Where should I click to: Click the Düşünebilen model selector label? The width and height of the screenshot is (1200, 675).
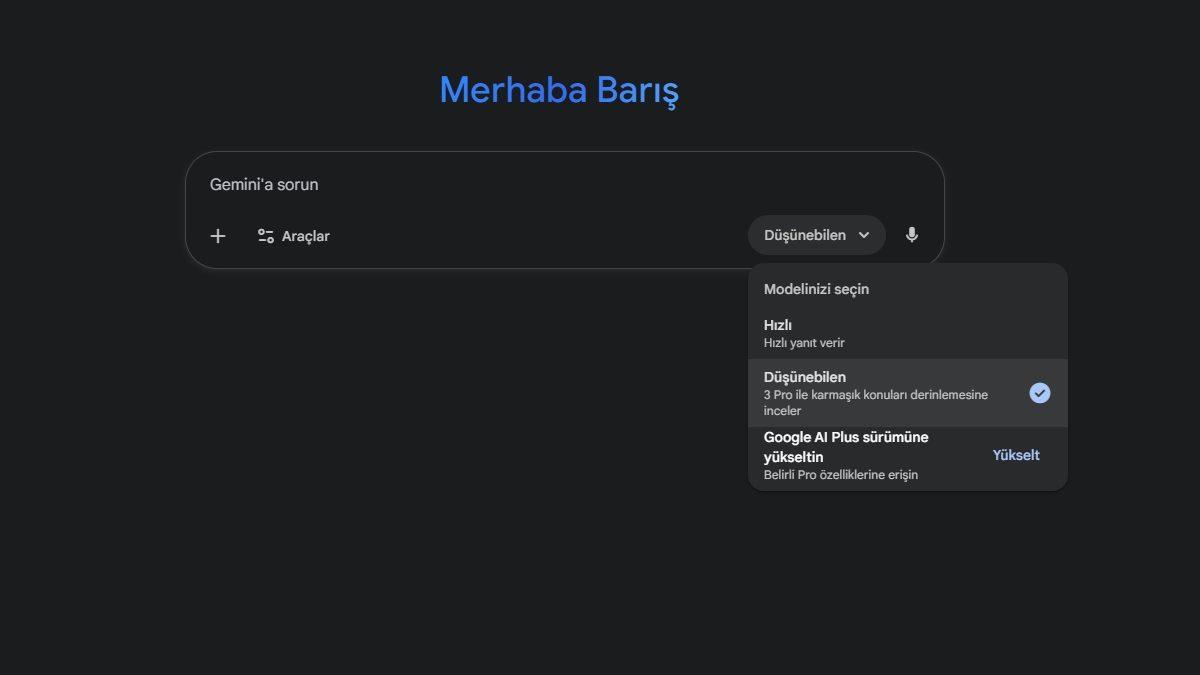click(804, 235)
